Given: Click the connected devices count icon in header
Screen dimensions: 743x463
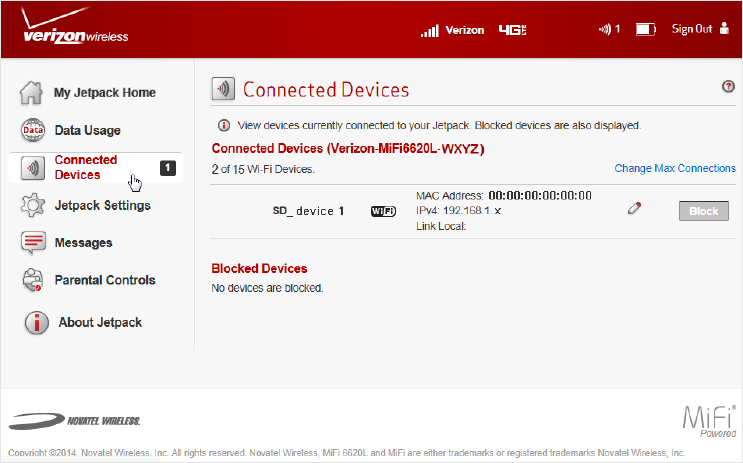Looking at the screenshot, I should click(609, 30).
